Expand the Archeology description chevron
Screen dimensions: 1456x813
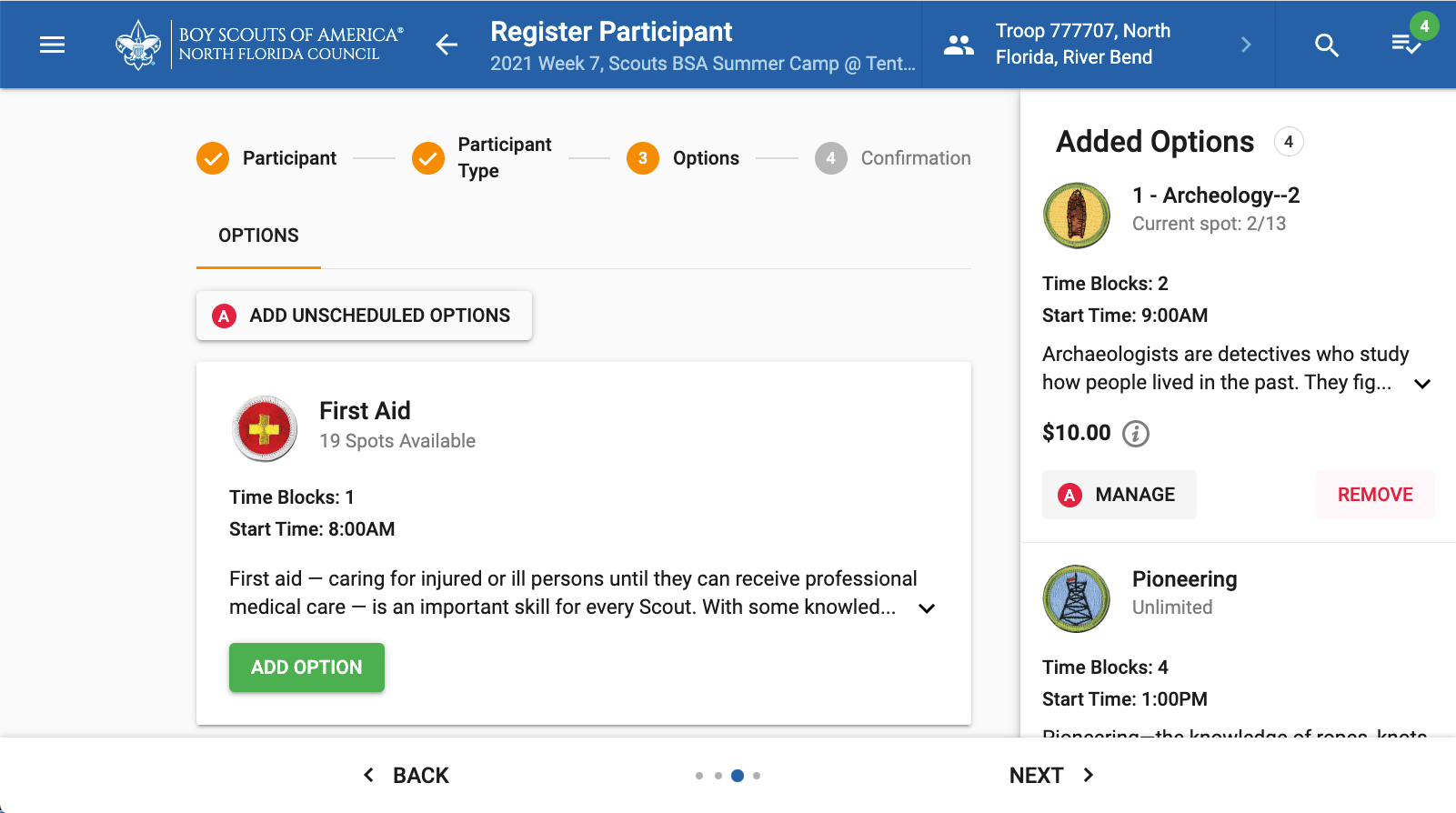click(x=1422, y=384)
